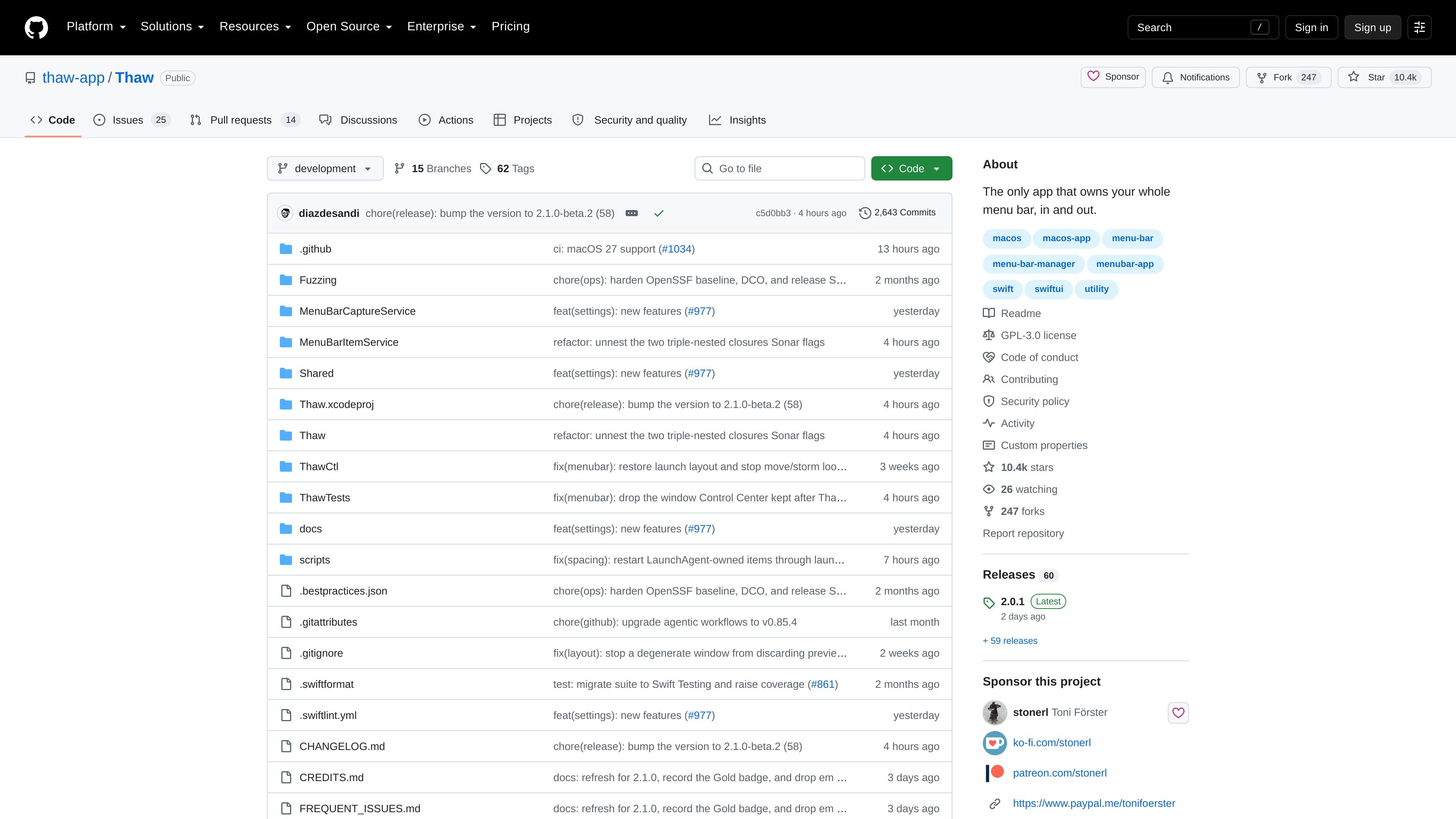The image size is (1456, 819).
Task: Select the menu-bar-manager topic tag
Action: 1033,264
